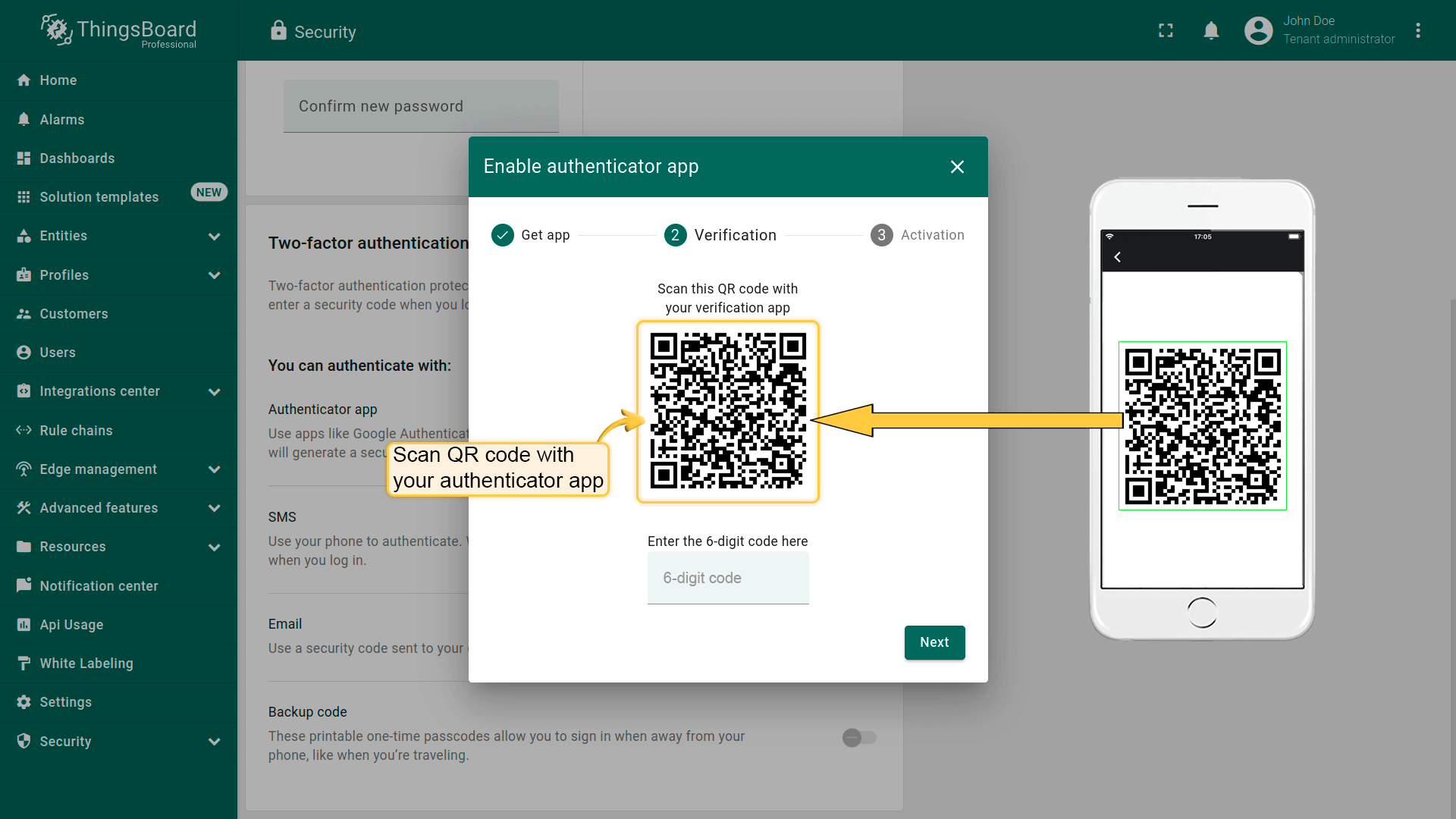The width and height of the screenshot is (1456, 819).
Task: Toggle the Backup code switch
Action: pos(859,737)
